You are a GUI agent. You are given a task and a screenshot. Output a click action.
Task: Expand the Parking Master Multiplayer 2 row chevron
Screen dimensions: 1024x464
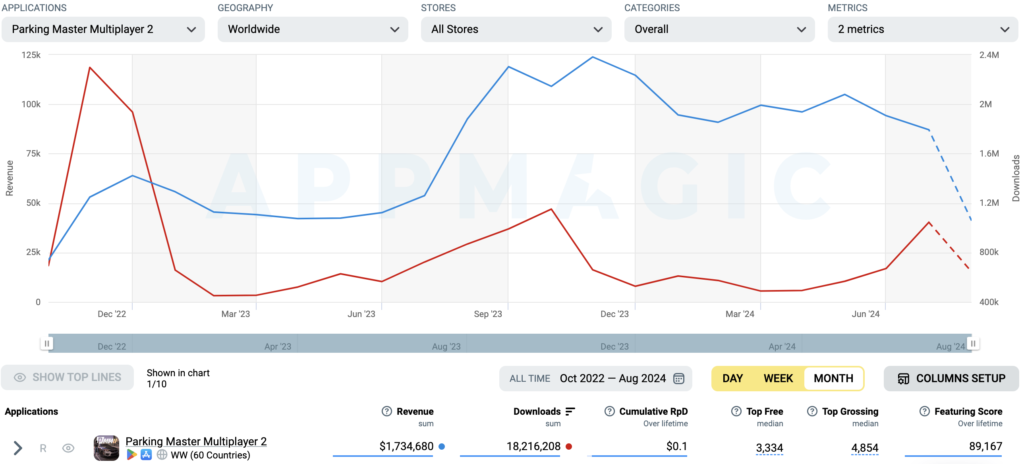pyautogui.click(x=18, y=448)
